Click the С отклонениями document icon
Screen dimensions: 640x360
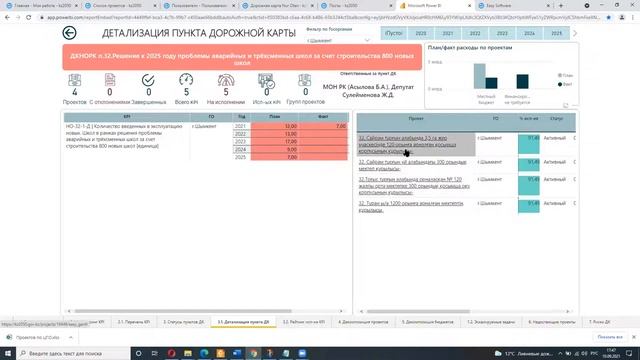point(110,80)
